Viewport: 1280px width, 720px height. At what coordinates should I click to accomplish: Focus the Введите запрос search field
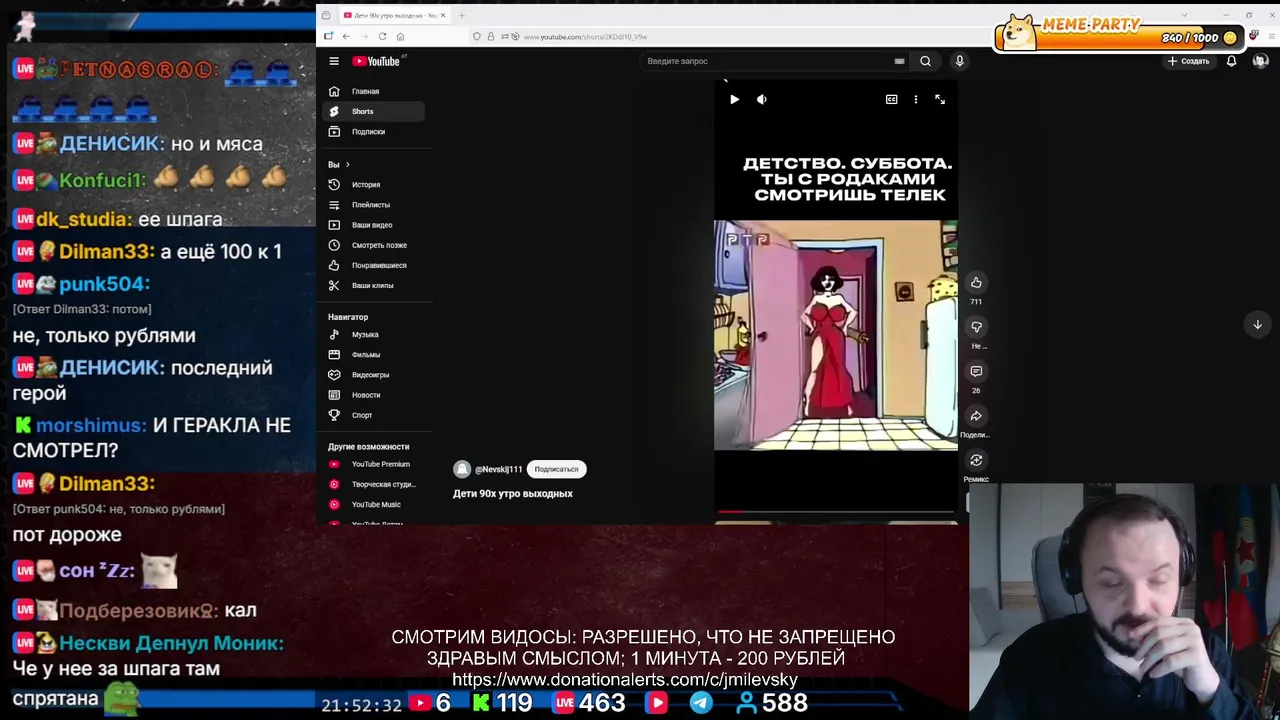(x=765, y=61)
